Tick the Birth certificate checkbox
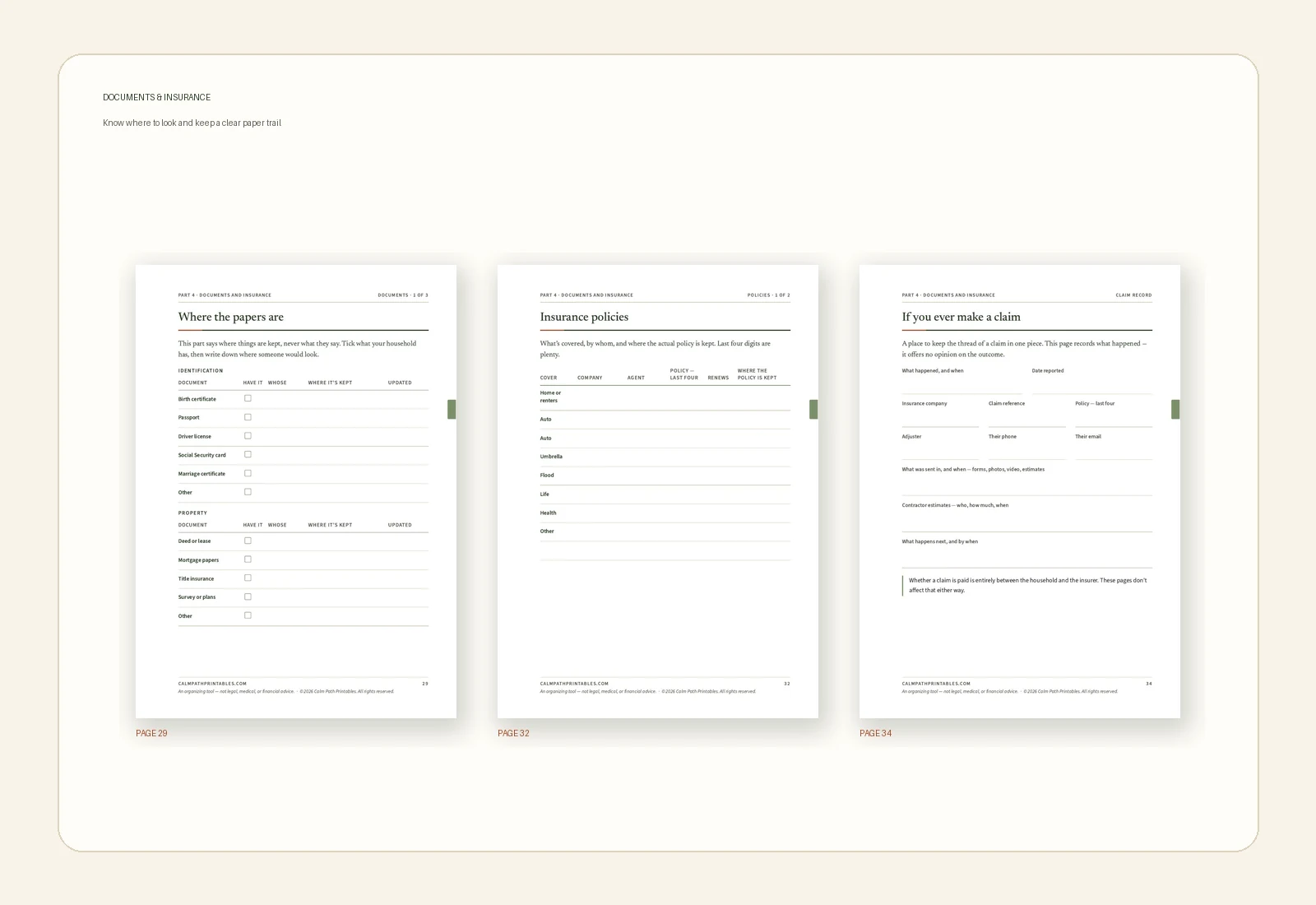Screen dimensions: 1316x905 click(248, 398)
